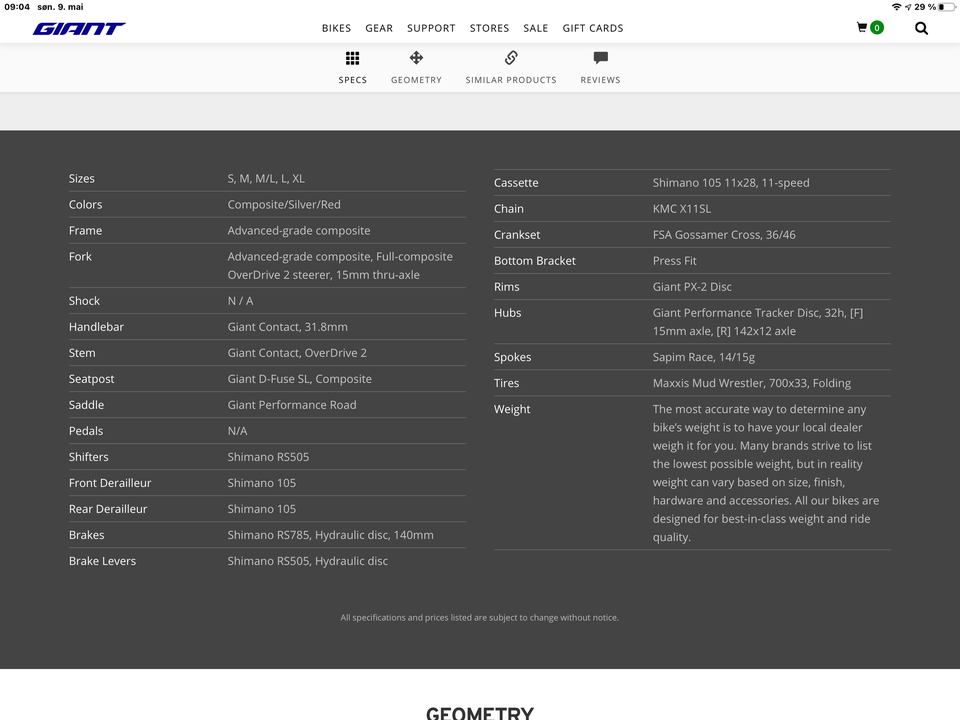This screenshot has width=960, height=720.
Task: Open Gift Cards page
Action: click(x=593, y=28)
